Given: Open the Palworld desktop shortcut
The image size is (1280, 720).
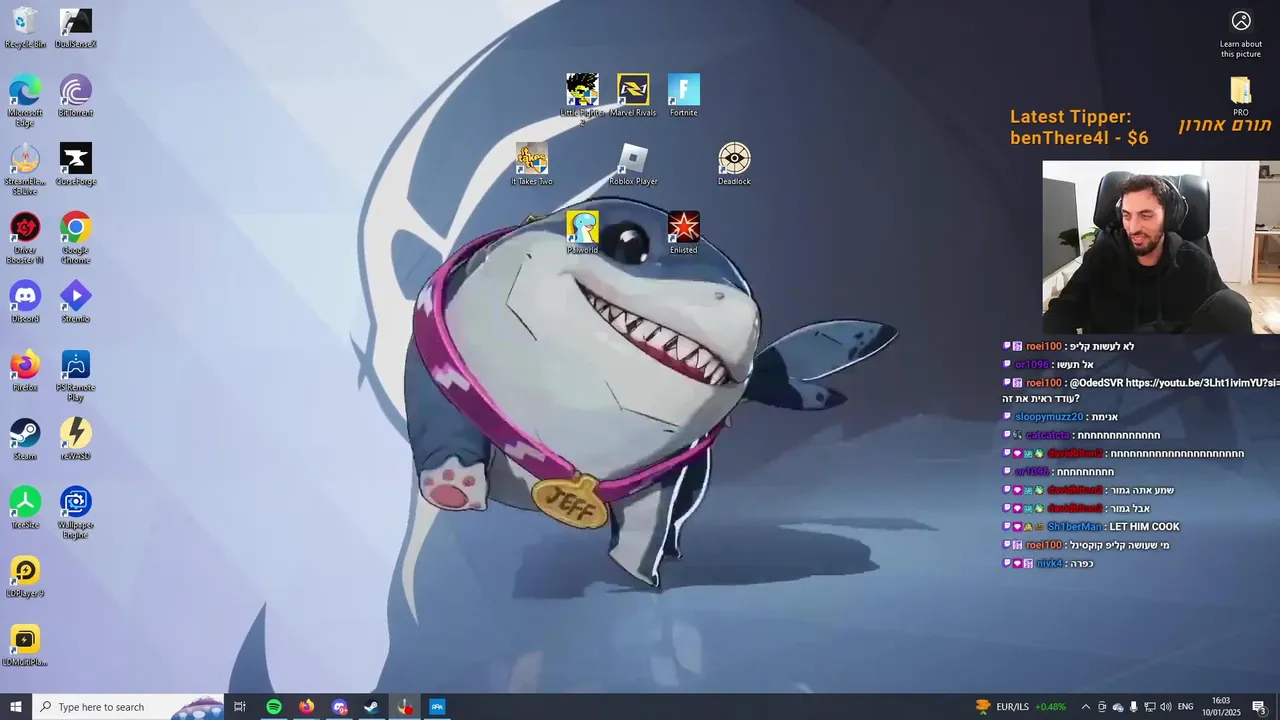Looking at the screenshot, I should point(582,232).
